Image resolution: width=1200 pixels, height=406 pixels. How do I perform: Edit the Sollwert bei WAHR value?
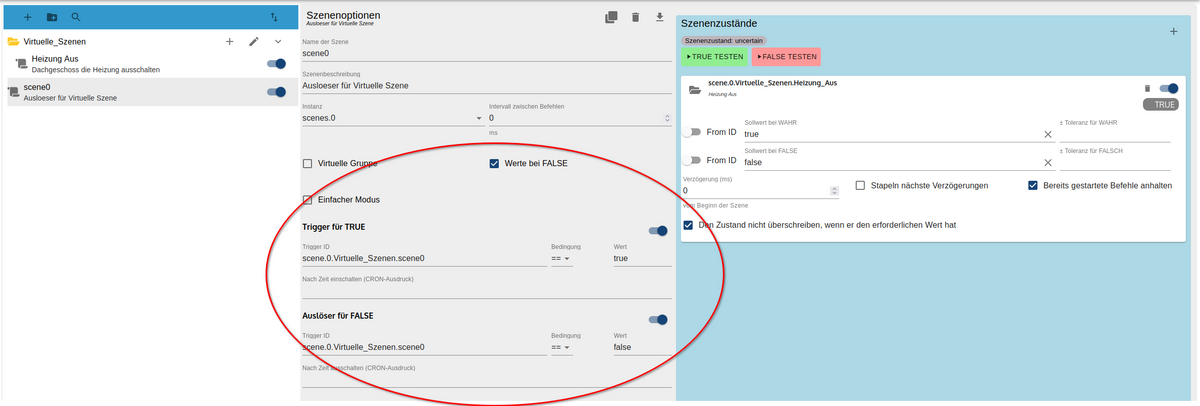(890, 134)
